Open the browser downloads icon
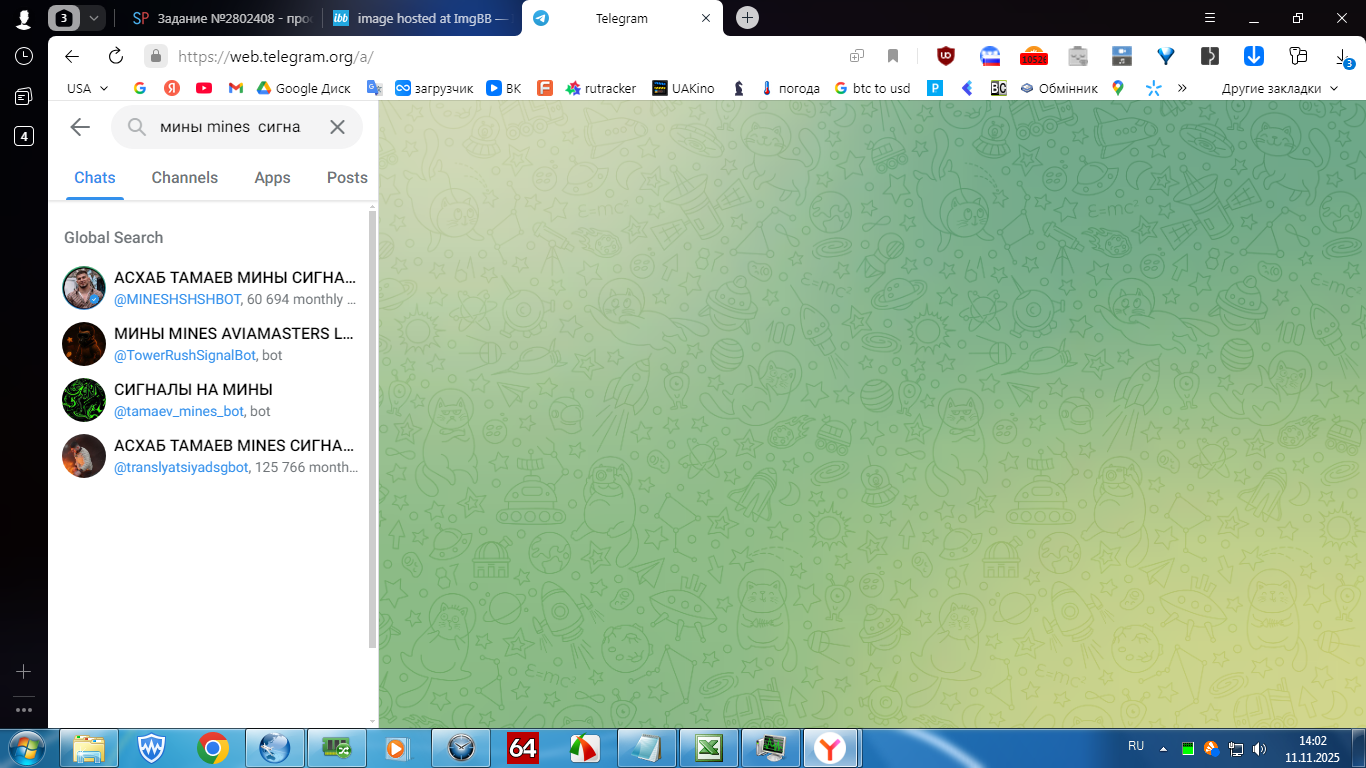 [x=1345, y=56]
